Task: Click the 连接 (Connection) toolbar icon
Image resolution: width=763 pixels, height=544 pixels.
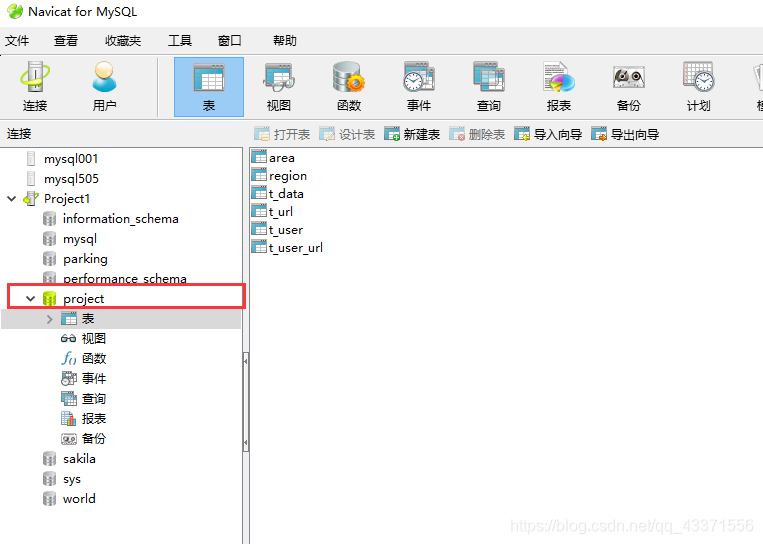Action: coord(35,87)
